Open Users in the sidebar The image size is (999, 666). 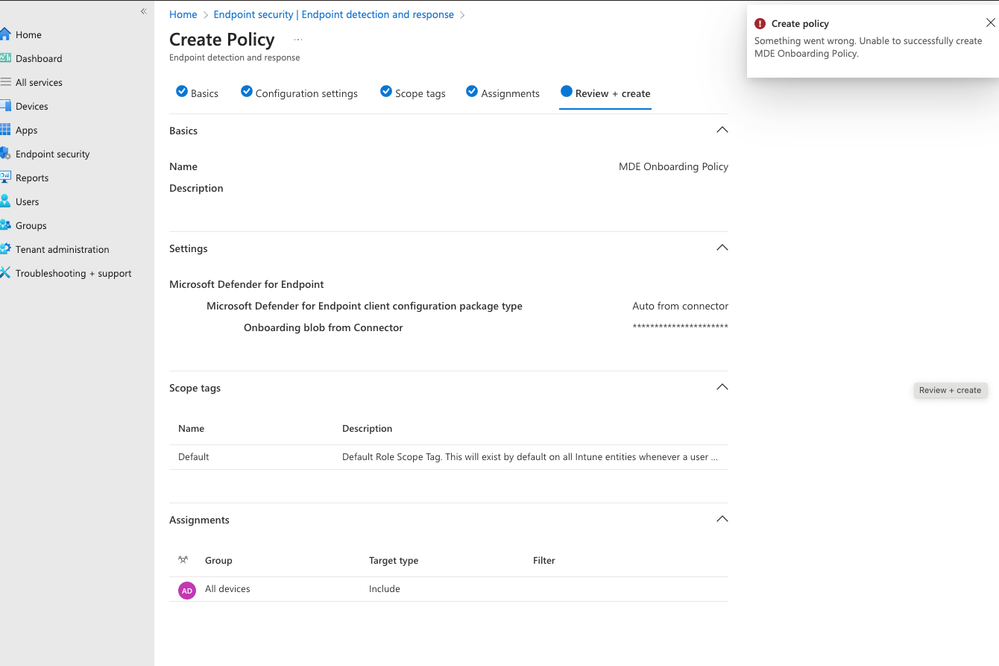[x=27, y=202]
